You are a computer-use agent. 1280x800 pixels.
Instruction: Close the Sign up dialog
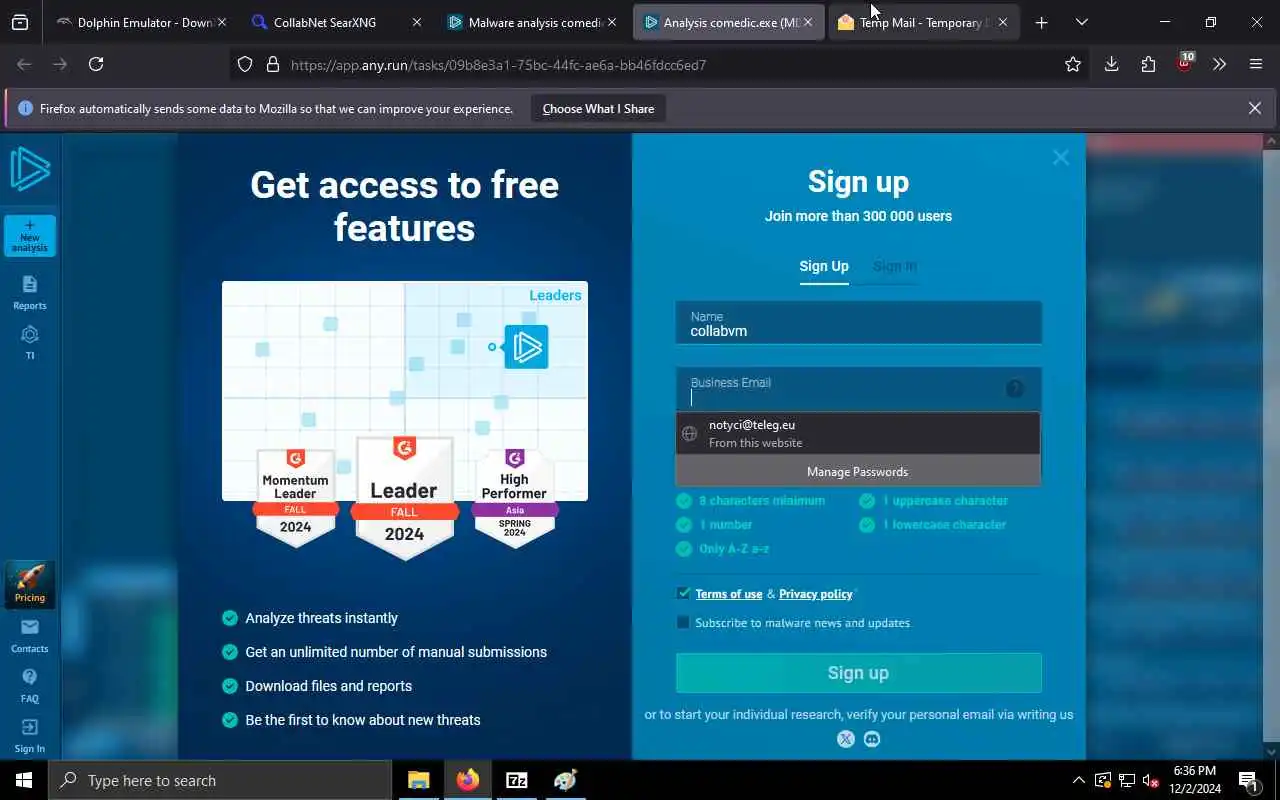(1061, 157)
